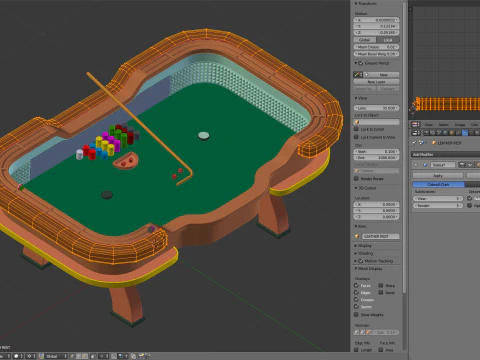The image size is (480, 360).
Task: Select the Global transform button
Action: pos(365,40)
